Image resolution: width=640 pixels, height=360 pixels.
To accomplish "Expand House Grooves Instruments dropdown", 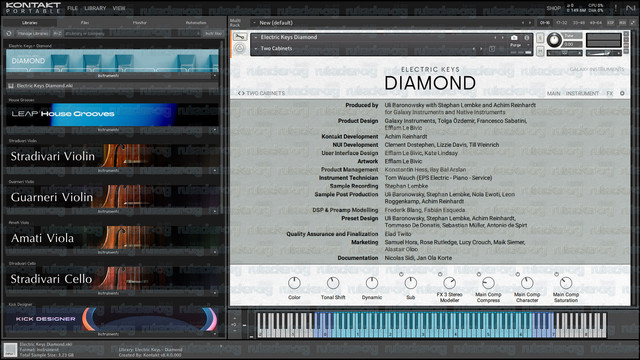I will click(x=215, y=130).
